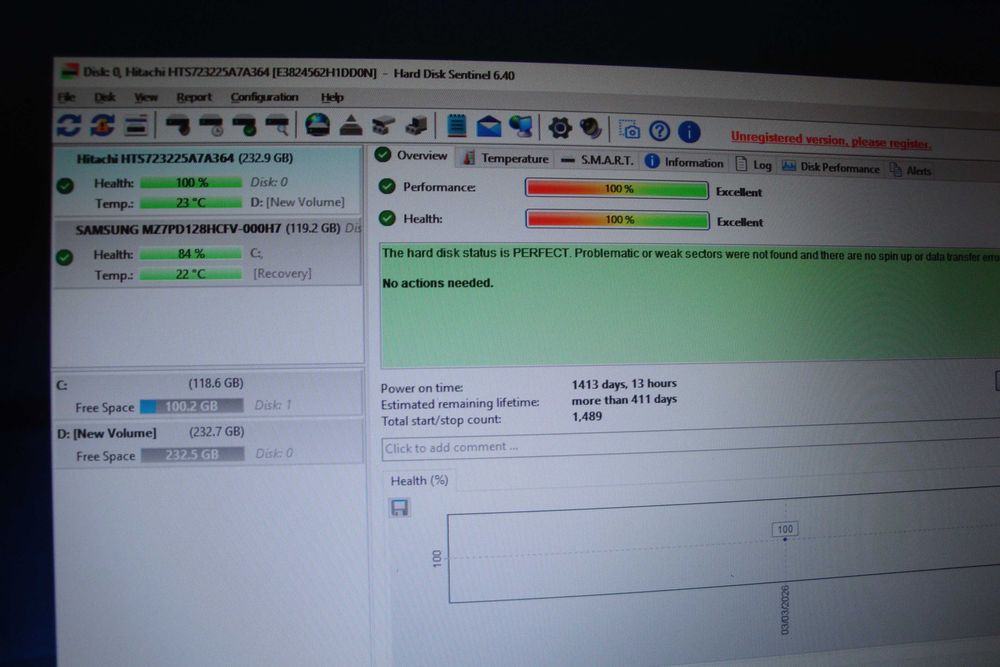Click the disk icon with magnifying glass
This screenshot has height=667, width=1000.
click(x=277, y=126)
